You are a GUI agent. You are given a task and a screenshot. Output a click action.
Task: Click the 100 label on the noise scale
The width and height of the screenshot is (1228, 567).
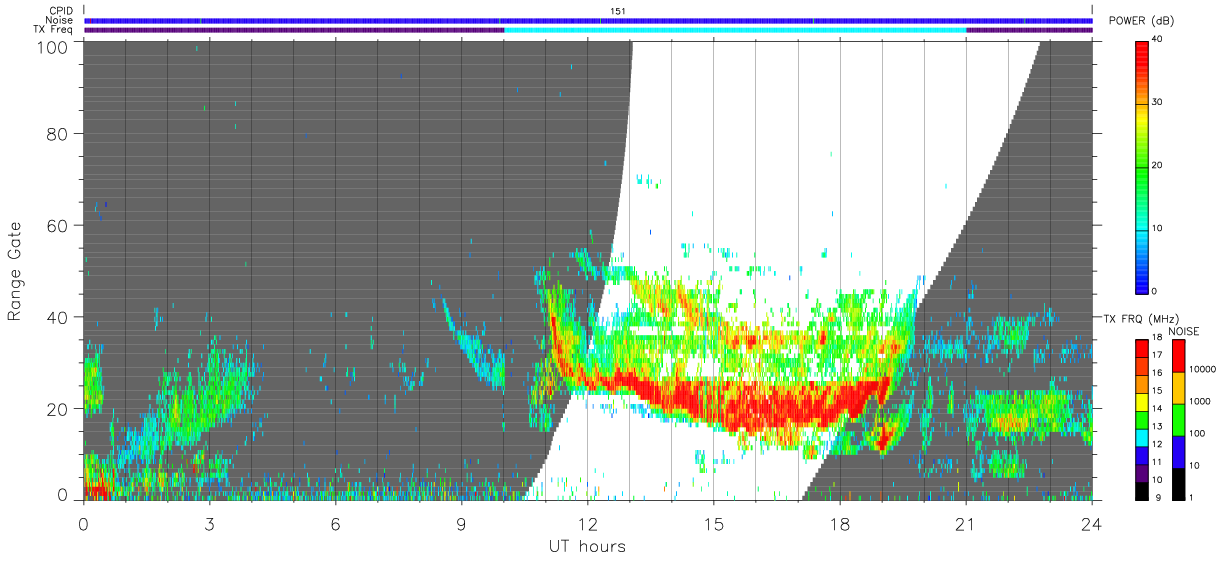pos(1199,433)
